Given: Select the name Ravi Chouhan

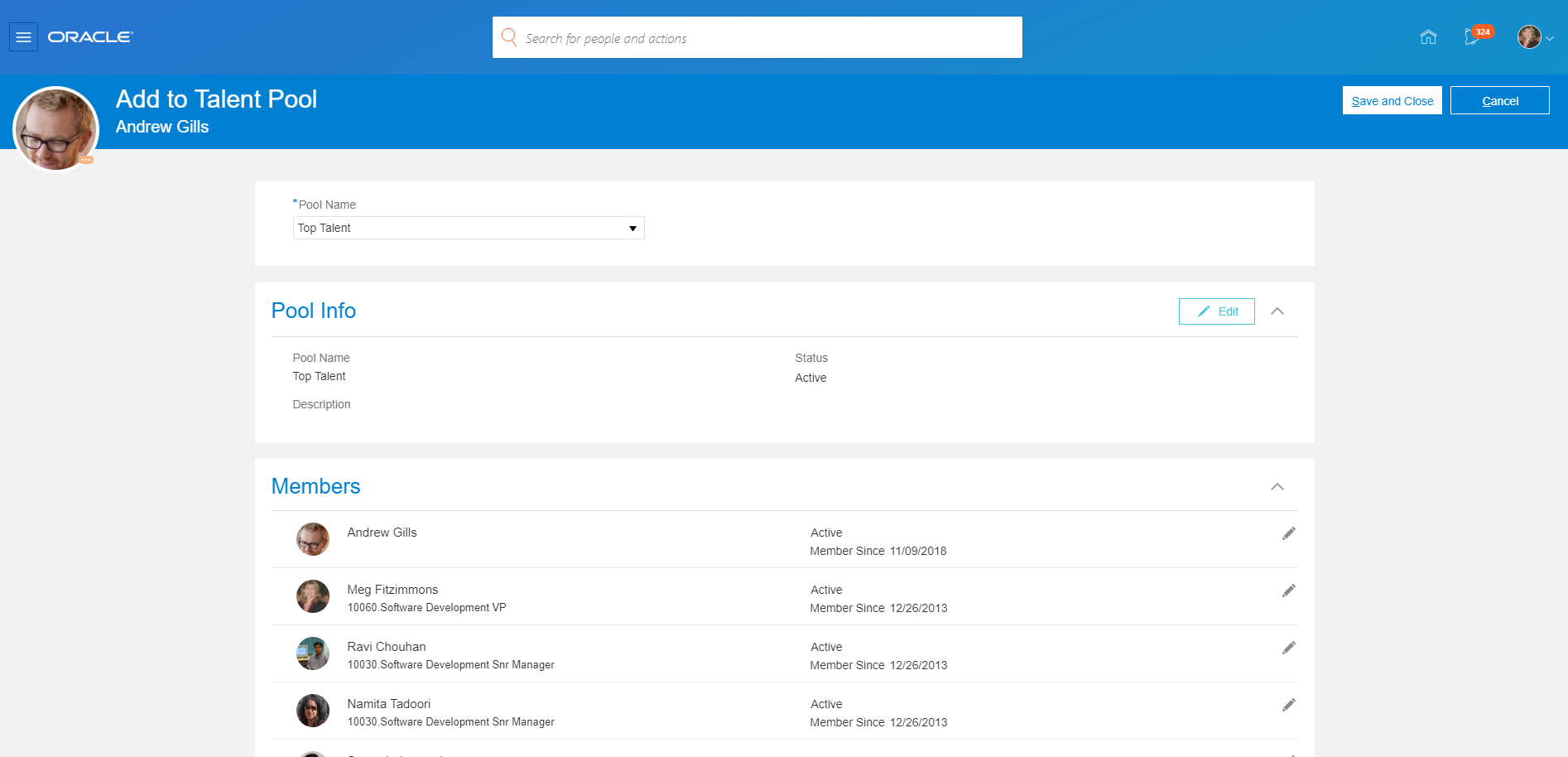Looking at the screenshot, I should (x=387, y=647).
